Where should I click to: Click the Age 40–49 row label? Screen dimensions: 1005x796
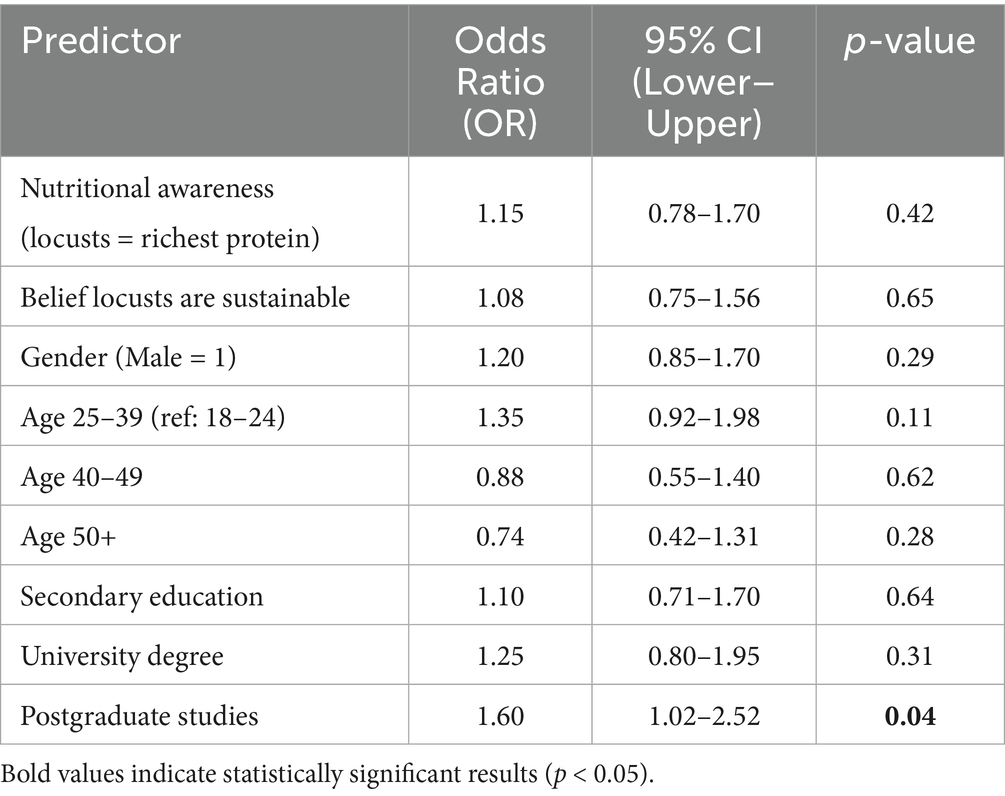[x=81, y=478]
